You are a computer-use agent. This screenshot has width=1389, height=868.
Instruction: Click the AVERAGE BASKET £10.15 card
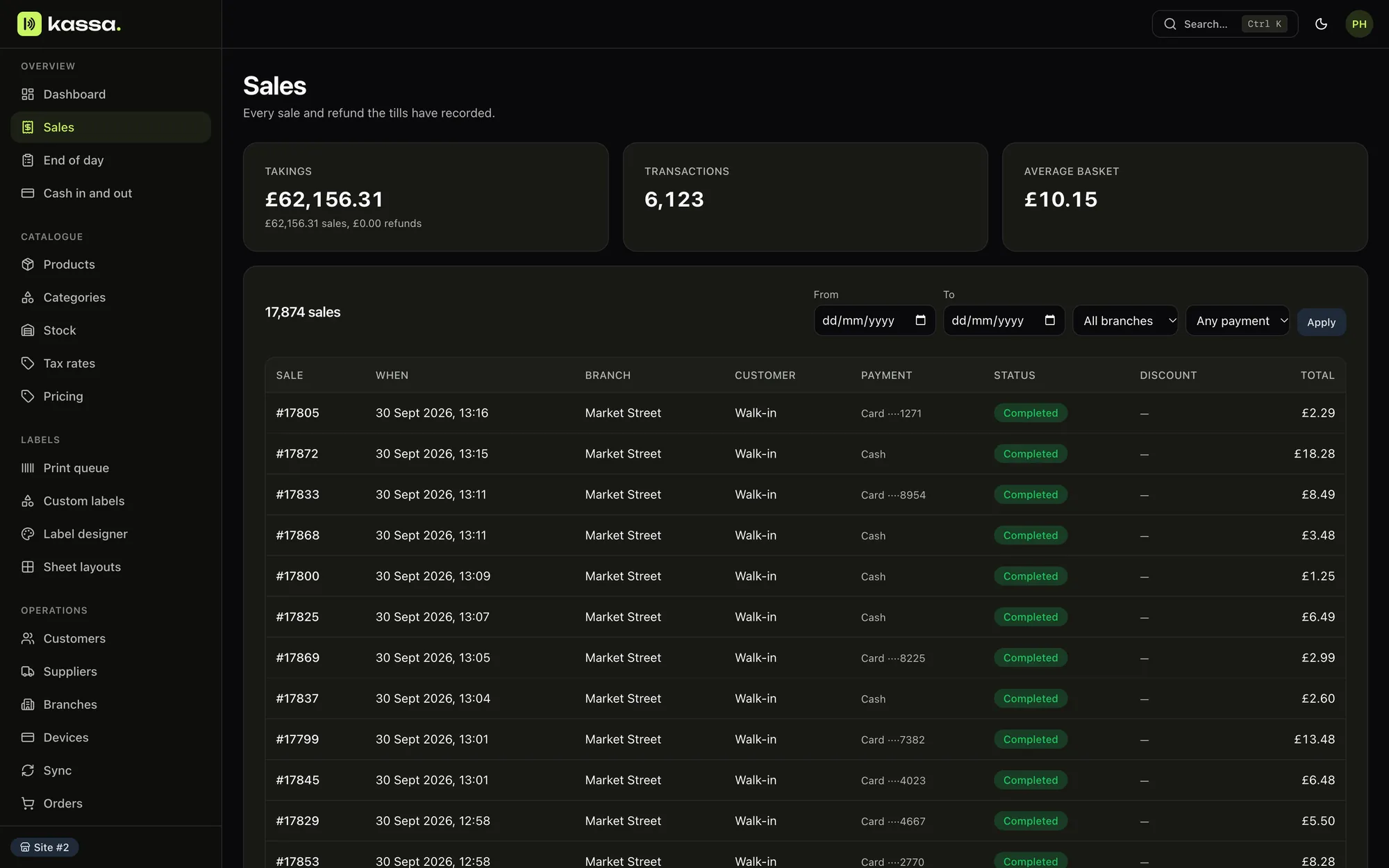click(1184, 197)
